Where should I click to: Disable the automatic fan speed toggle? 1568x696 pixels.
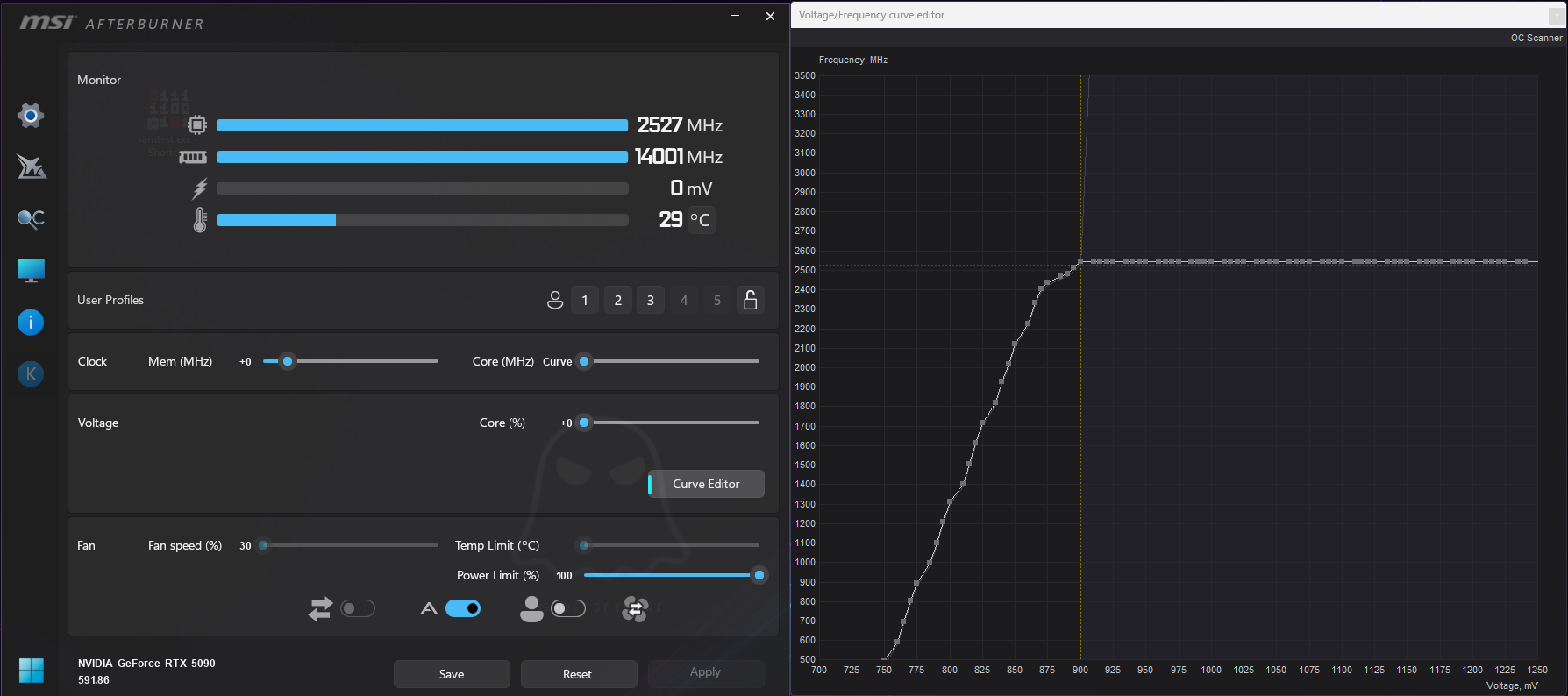click(x=463, y=608)
